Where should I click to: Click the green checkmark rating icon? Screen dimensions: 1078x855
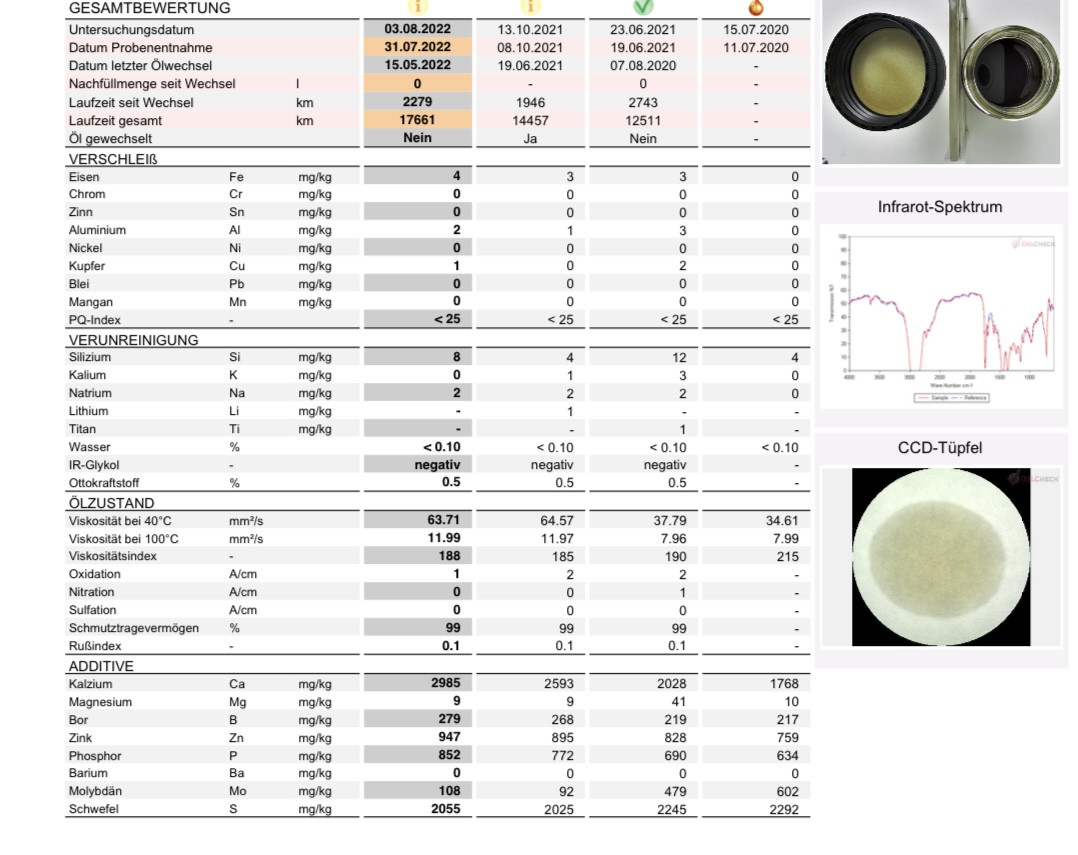coord(643,7)
